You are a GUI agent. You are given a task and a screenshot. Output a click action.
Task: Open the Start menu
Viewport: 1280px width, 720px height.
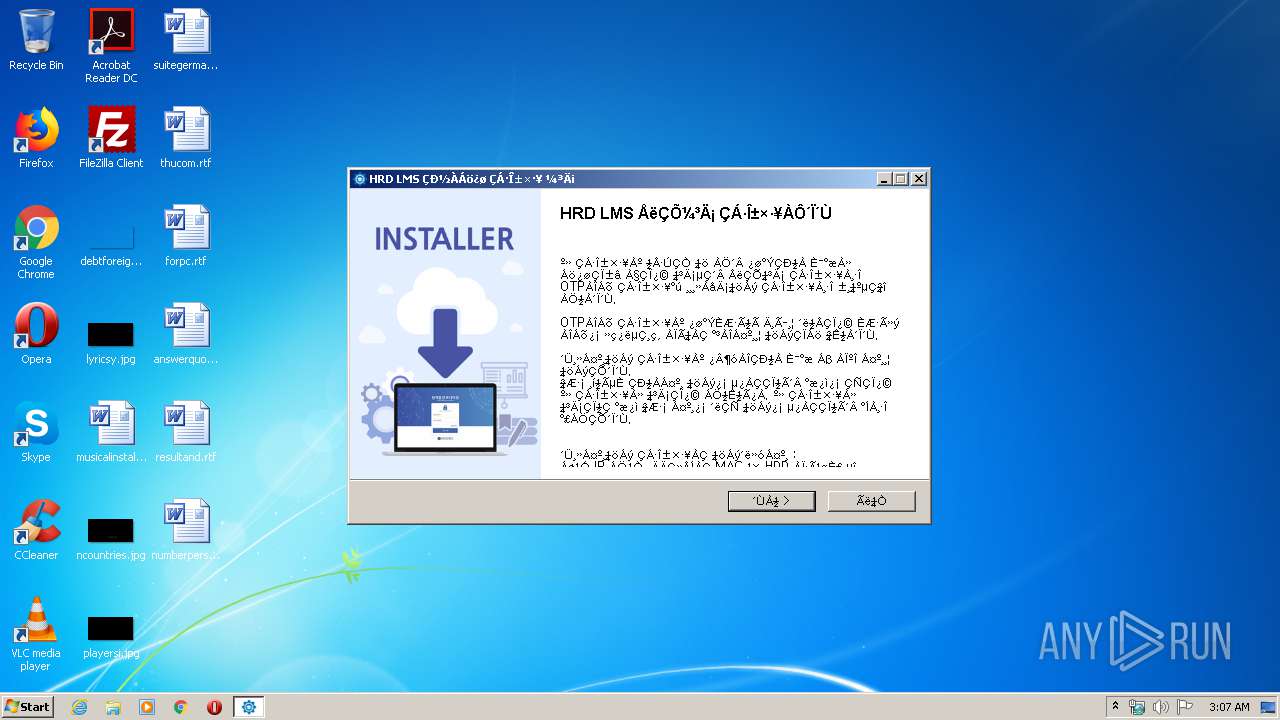(28, 707)
